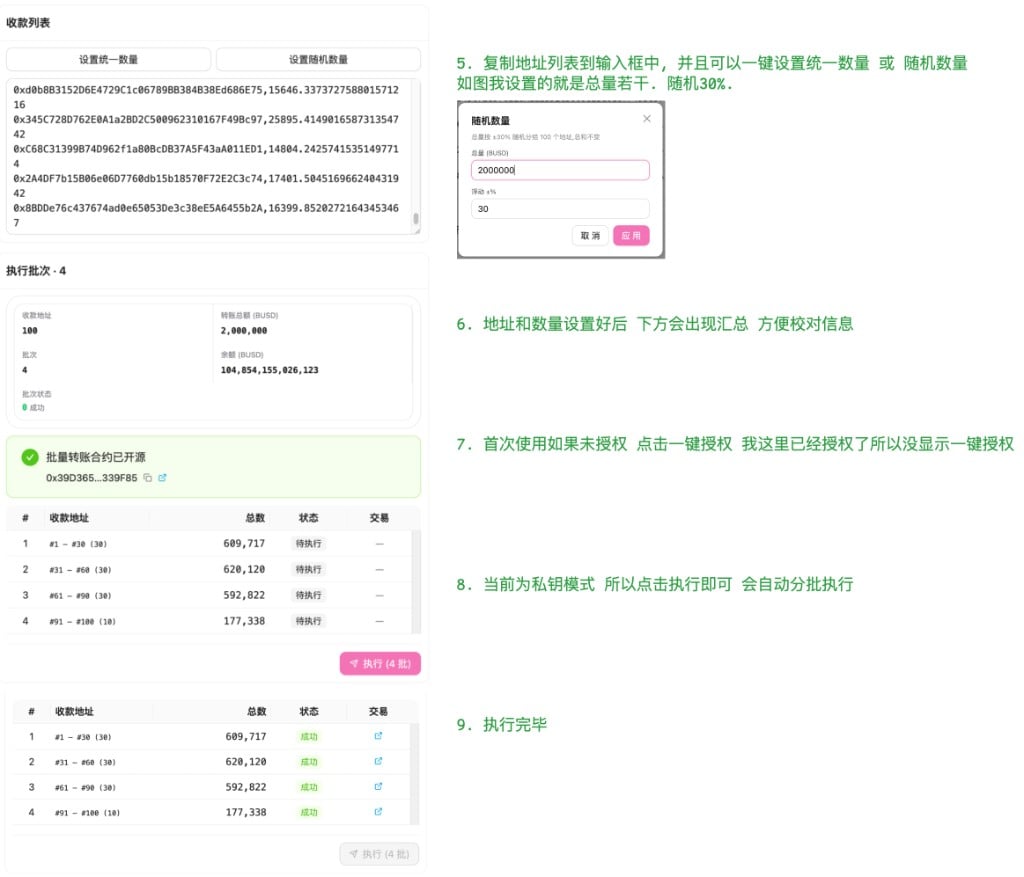
Task: Click 待执行 status for batch #91 – #100
Action: coord(308,621)
